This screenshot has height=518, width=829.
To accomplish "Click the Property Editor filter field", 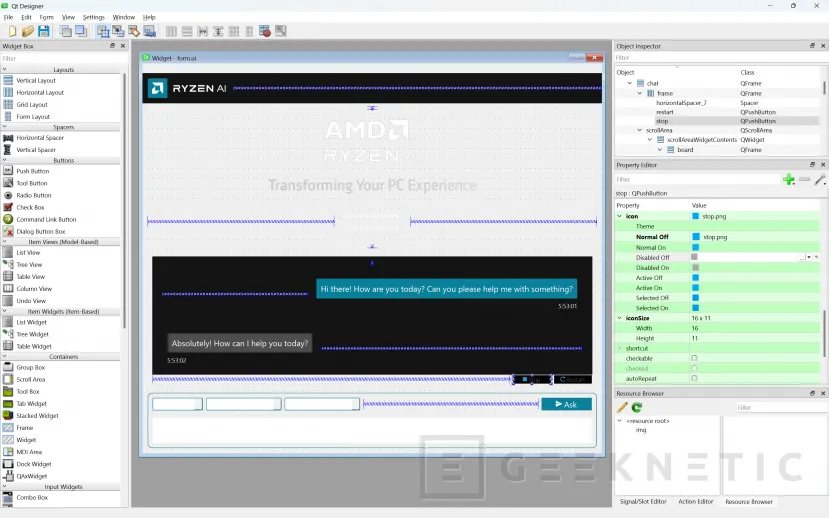I will pyautogui.click(x=696, y=180).
